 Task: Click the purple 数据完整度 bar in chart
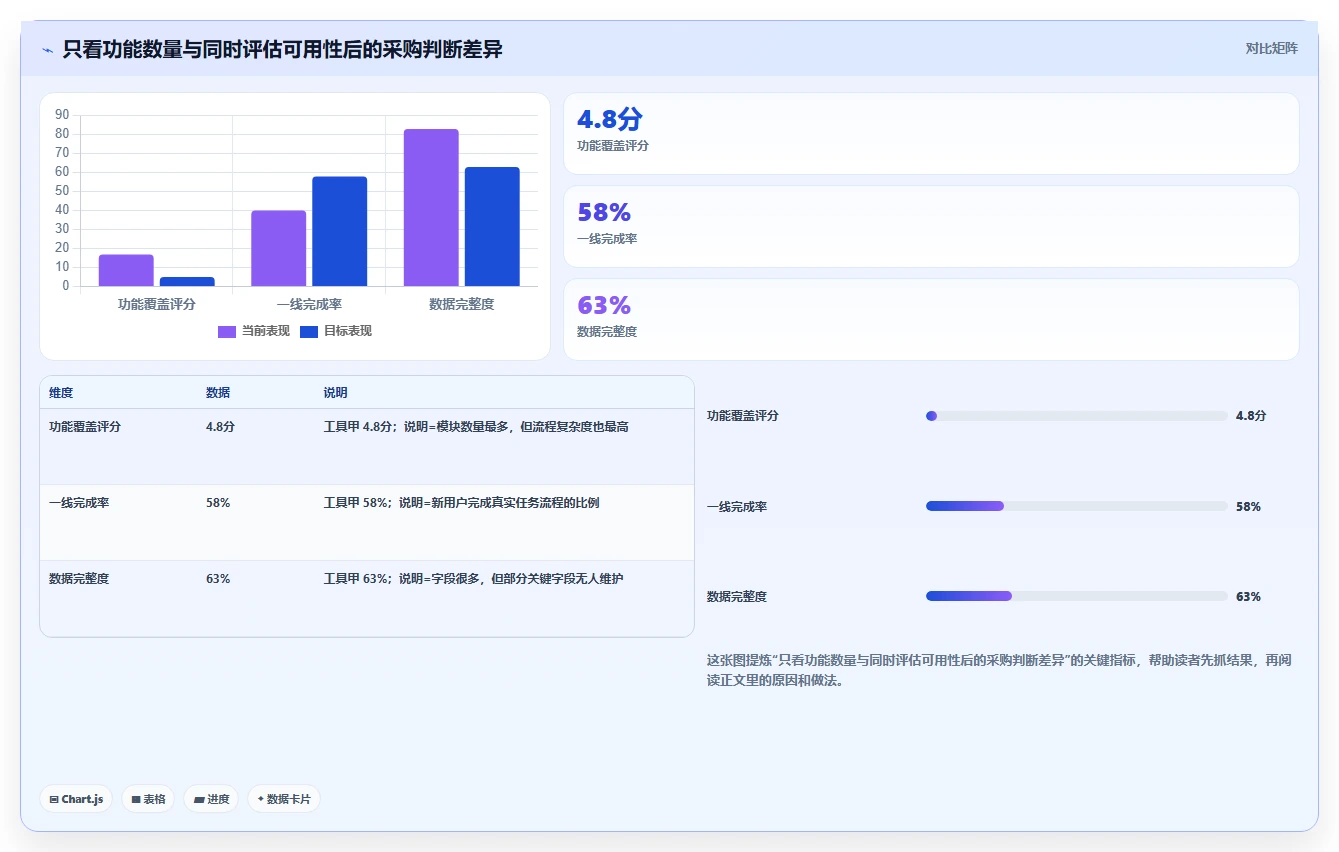[431, 208]
